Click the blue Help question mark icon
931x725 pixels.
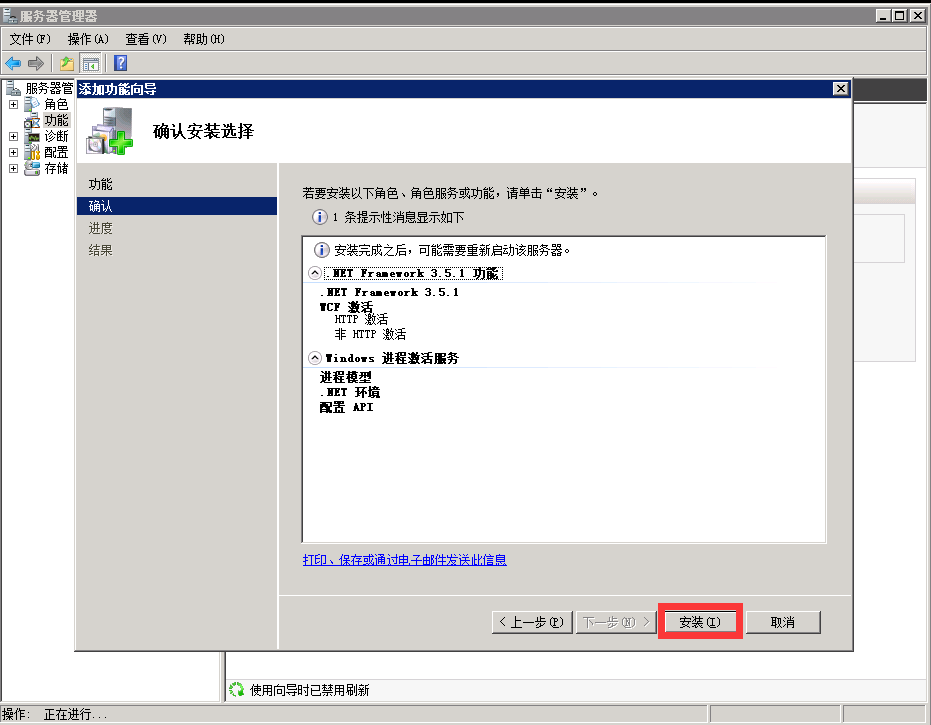tap(120, 63)
